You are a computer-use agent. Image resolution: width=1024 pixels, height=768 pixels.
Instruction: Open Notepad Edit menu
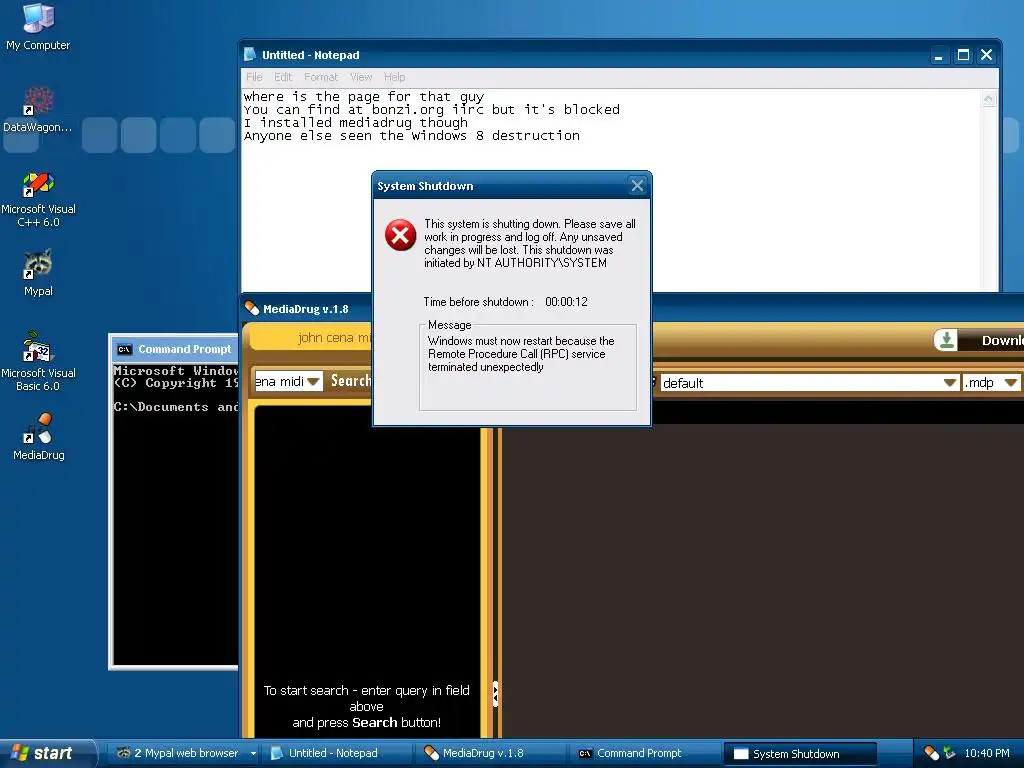(283, 77)
